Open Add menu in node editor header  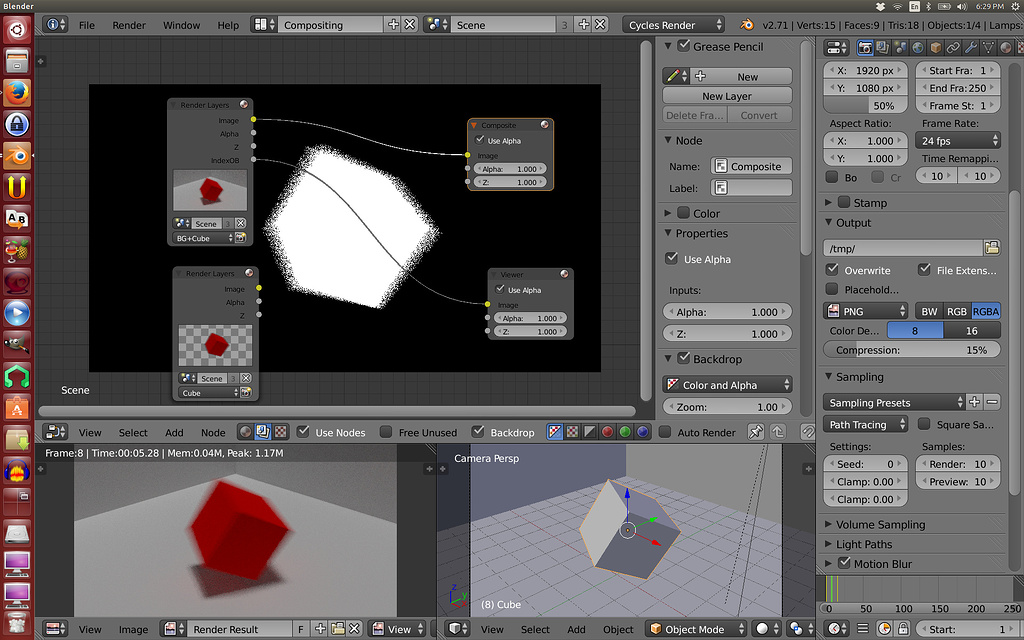174,432
